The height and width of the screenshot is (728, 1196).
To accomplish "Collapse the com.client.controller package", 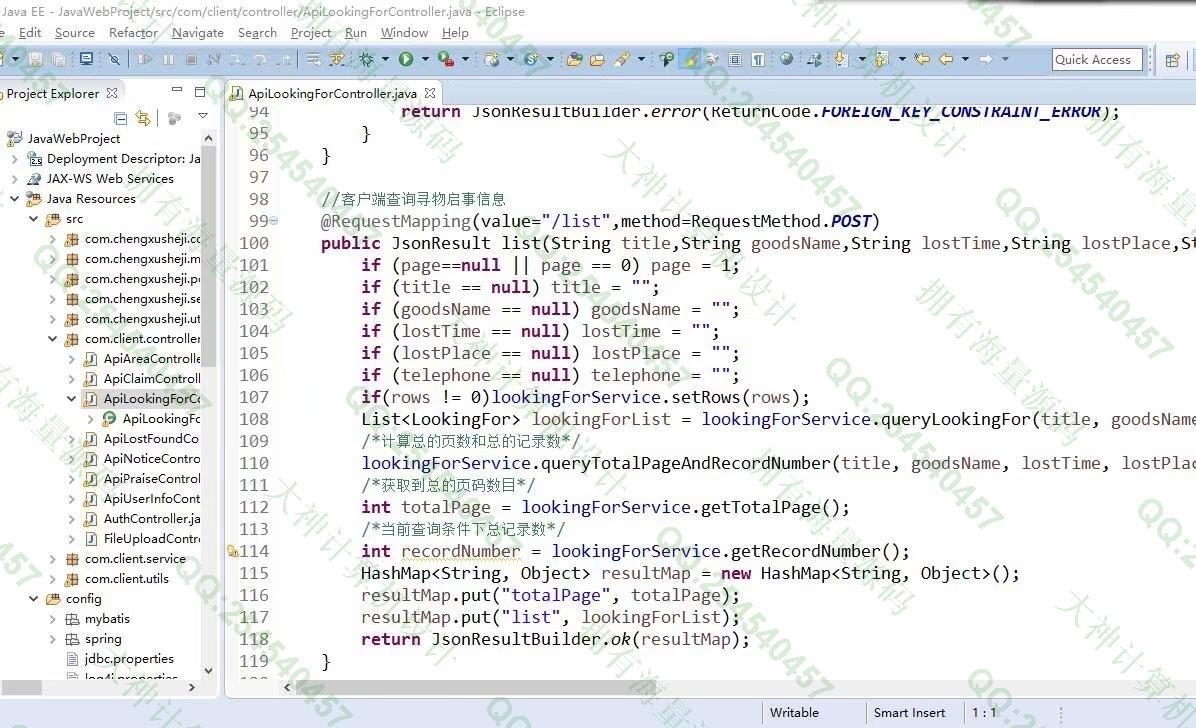I will point(53,339).
